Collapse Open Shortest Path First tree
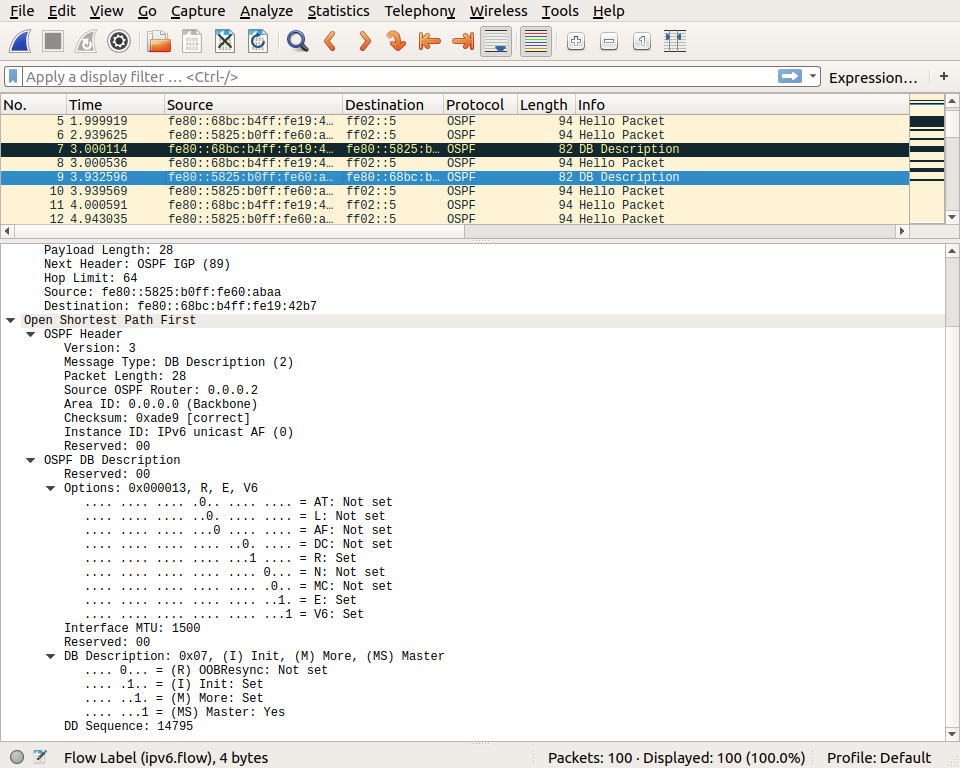 click(x=10, y=320)
